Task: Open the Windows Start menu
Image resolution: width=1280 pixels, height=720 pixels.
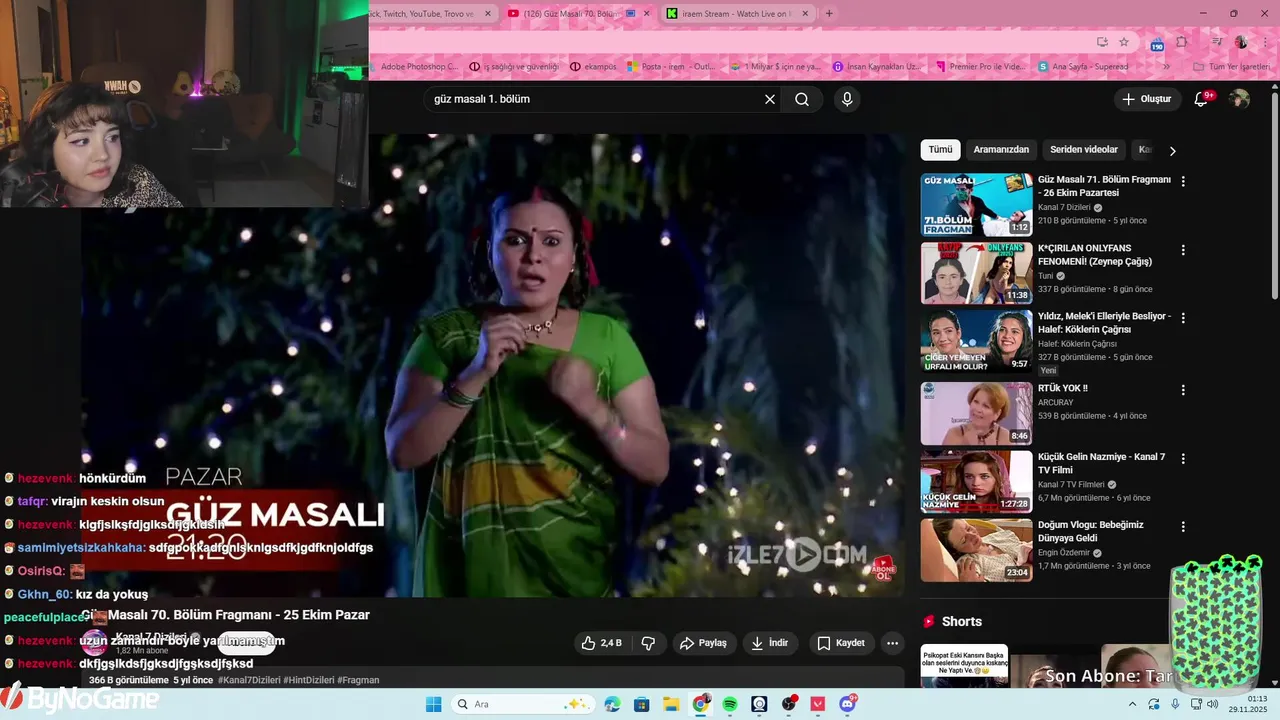Action: pyautogui.click(x=433, y=704)
